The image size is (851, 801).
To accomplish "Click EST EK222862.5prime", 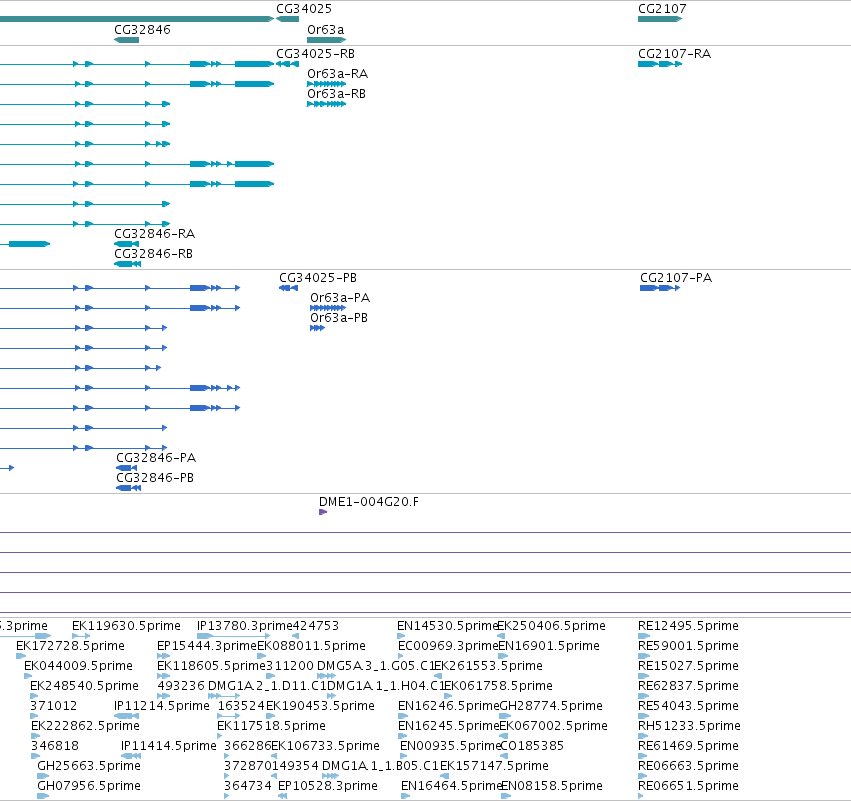I will click(x=85, y=726).
